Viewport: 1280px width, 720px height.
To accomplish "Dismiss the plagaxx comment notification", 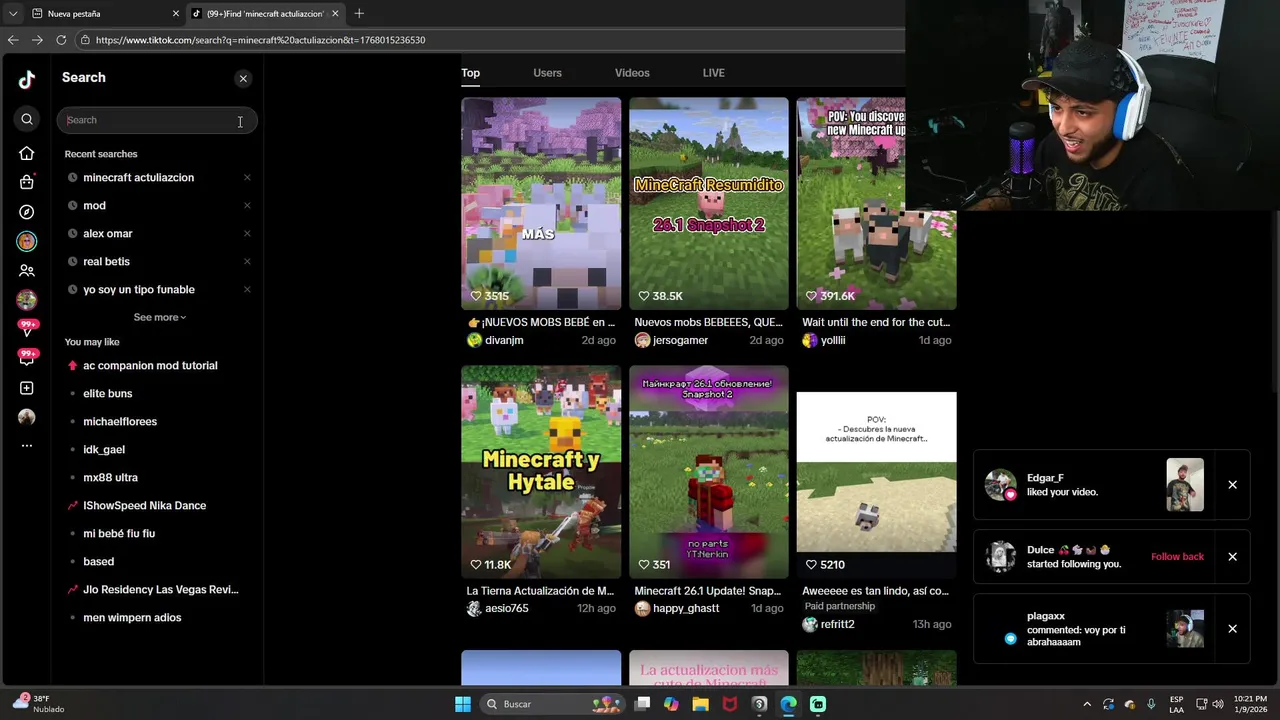I will (x=1232, y=629).
